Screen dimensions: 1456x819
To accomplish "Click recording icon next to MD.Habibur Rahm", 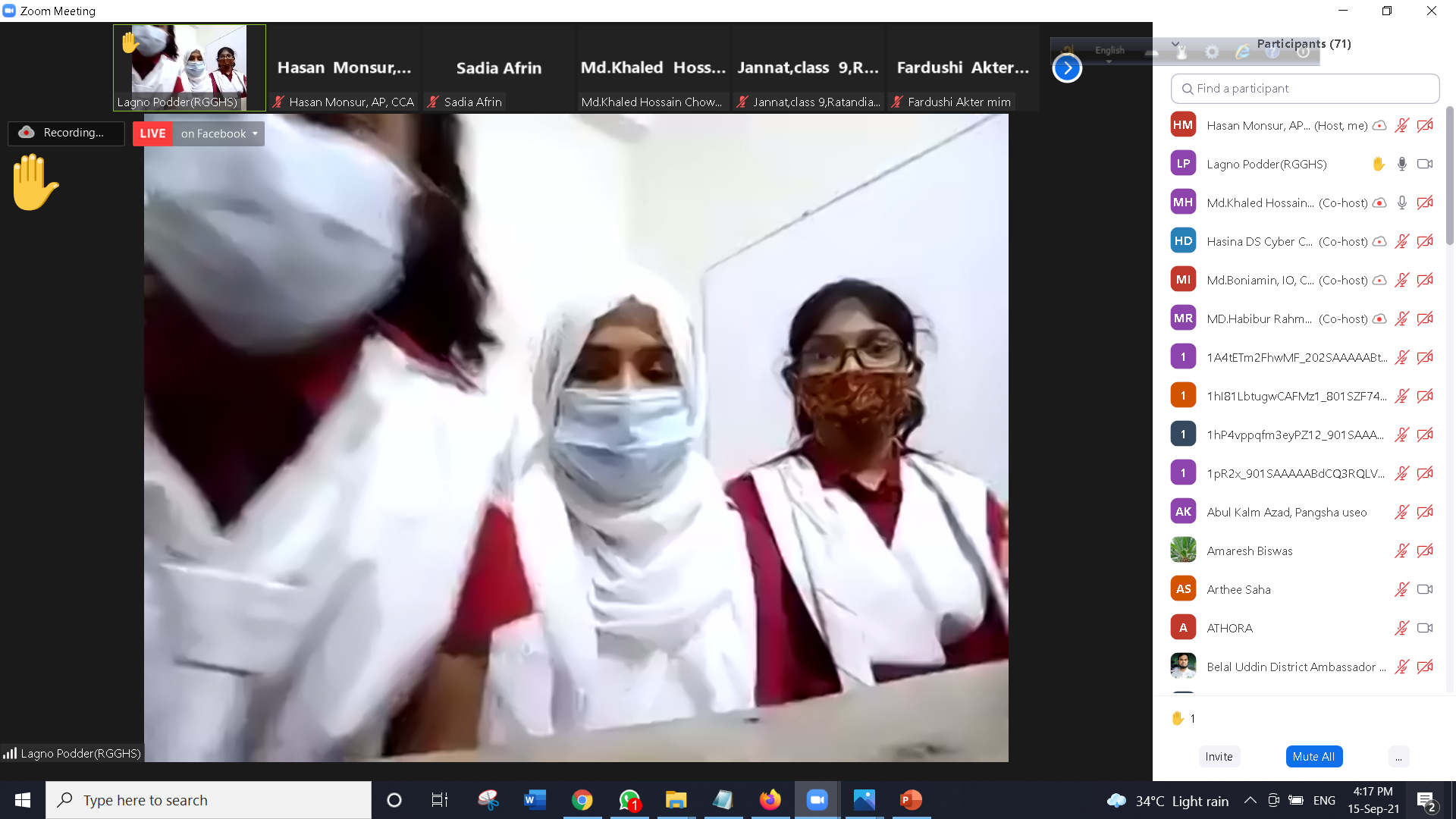I will click(1379, 319).
